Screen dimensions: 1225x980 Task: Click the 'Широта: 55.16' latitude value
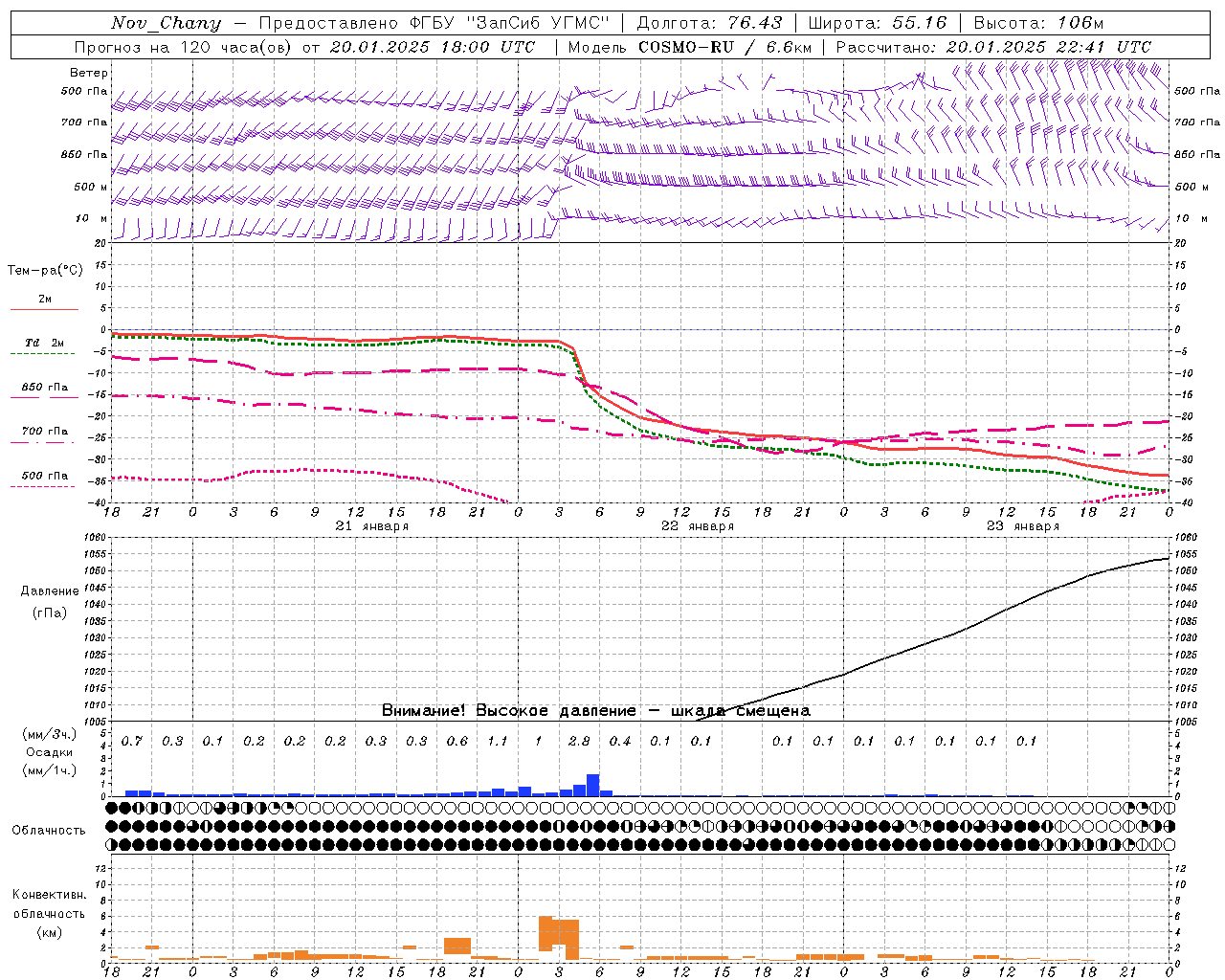(878, 23)
